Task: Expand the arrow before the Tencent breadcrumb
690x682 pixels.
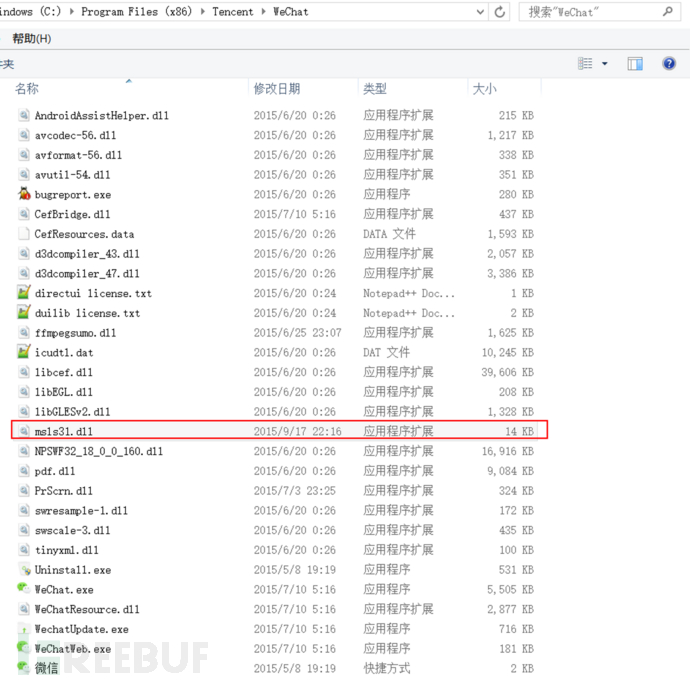Action: click(x=203, y=12)
